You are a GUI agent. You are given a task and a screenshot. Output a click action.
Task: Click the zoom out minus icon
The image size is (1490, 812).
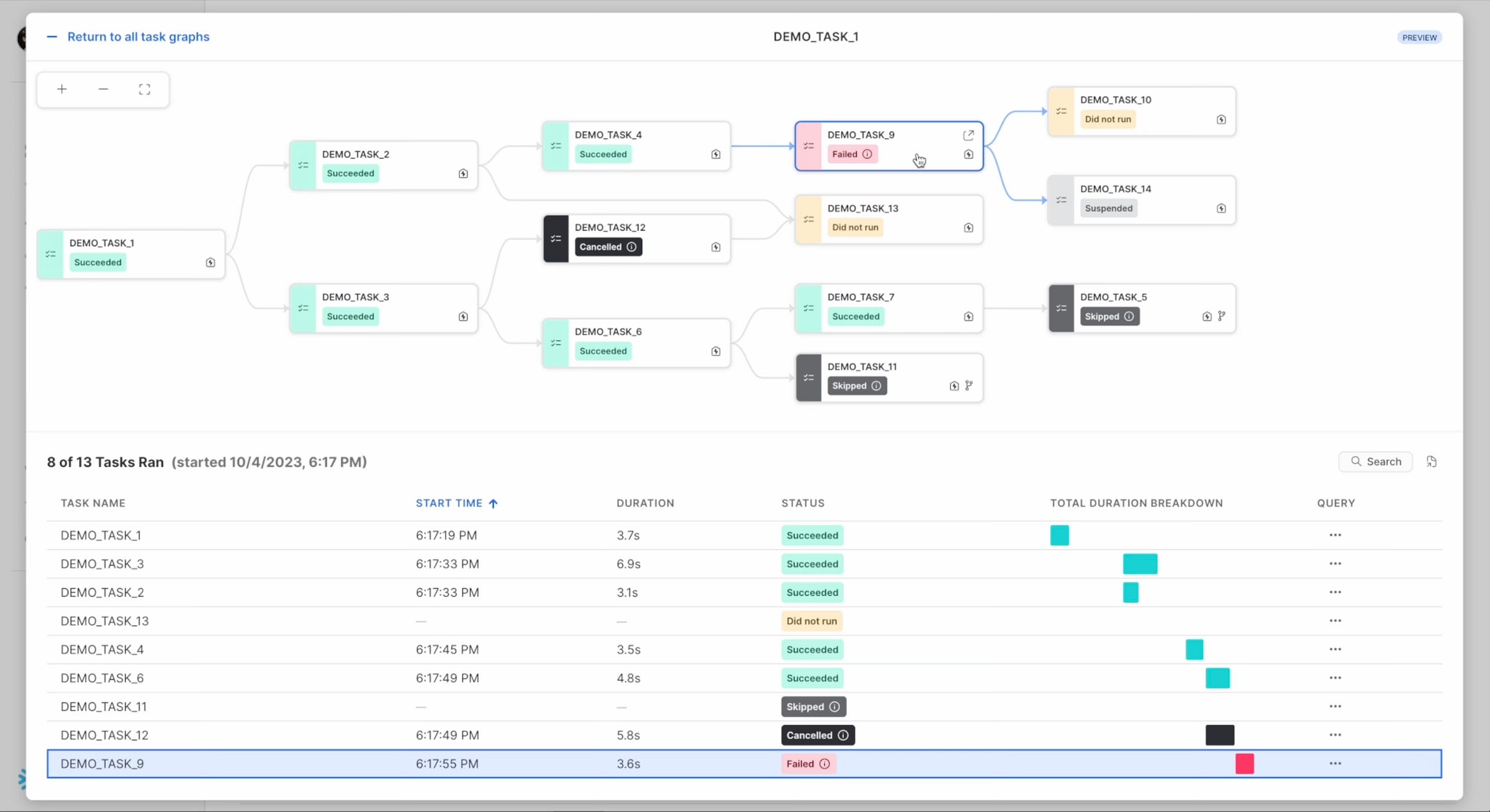click(x=103, y=89)
